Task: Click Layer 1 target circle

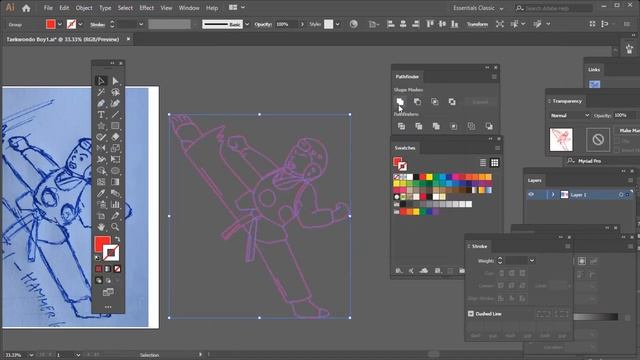Action: pyautogui.click(x=621, y=195)
